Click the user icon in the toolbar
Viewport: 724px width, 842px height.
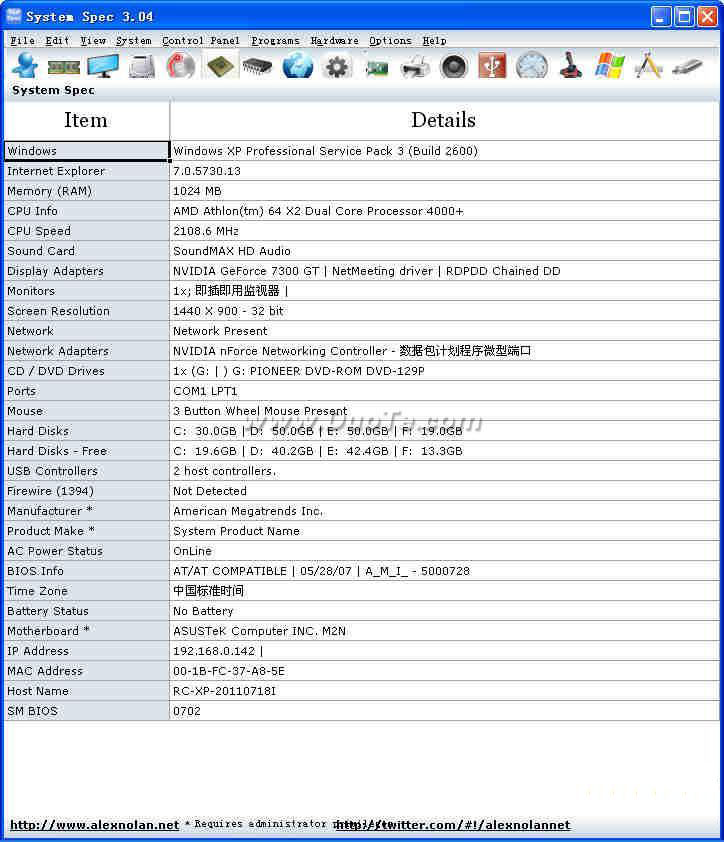[24, 66]
